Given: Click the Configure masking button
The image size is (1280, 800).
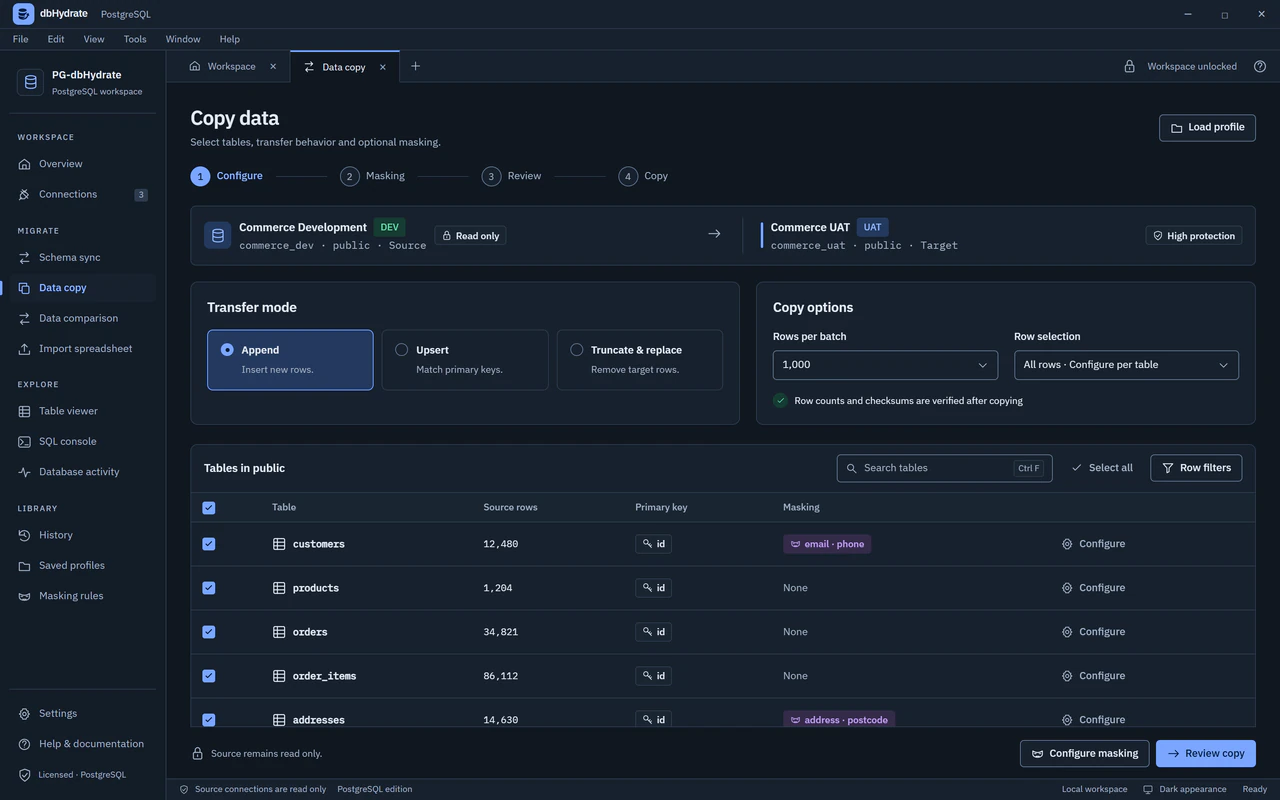Looking at the screenshot, I should pos(1085,753).
